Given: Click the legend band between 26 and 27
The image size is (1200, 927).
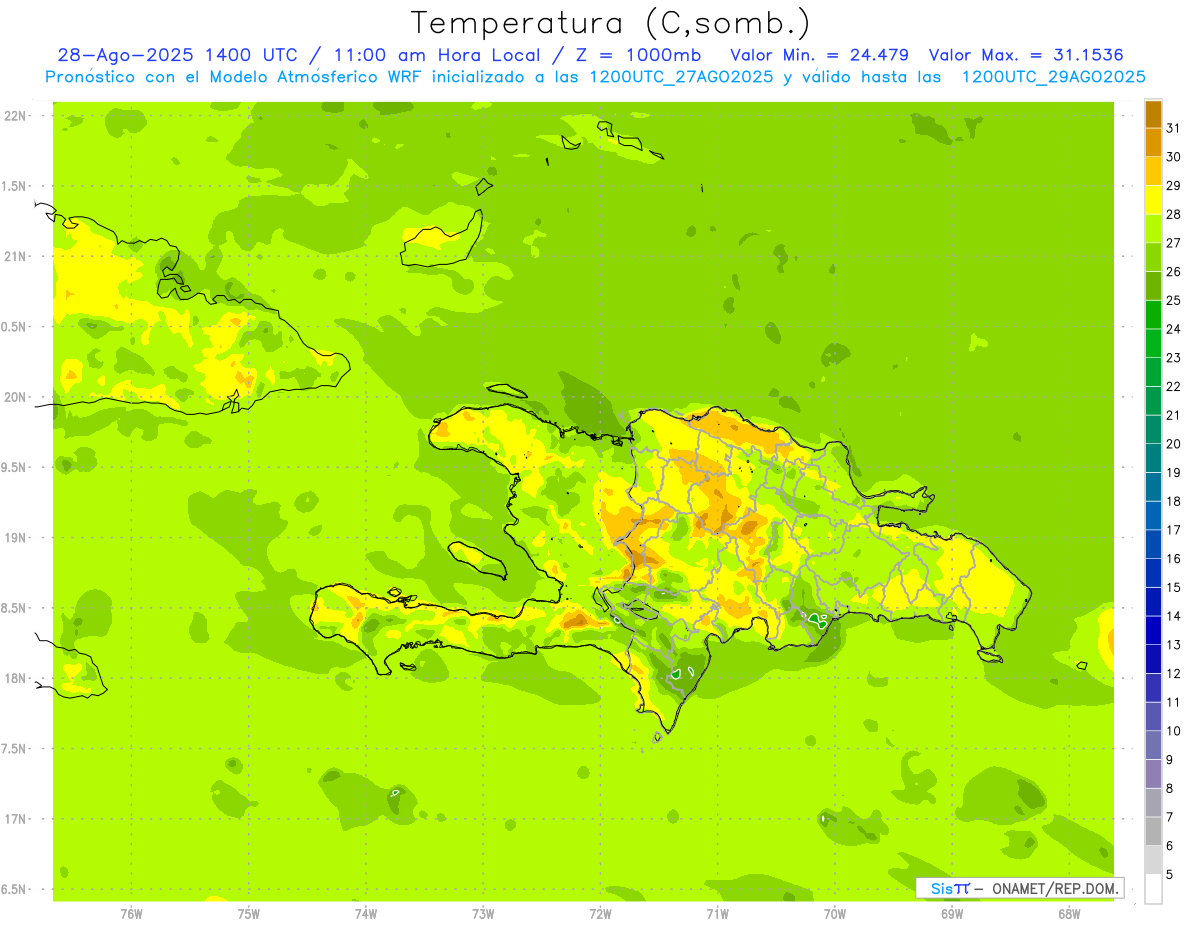Looking at the screenshot, I should pos(1153,258).
